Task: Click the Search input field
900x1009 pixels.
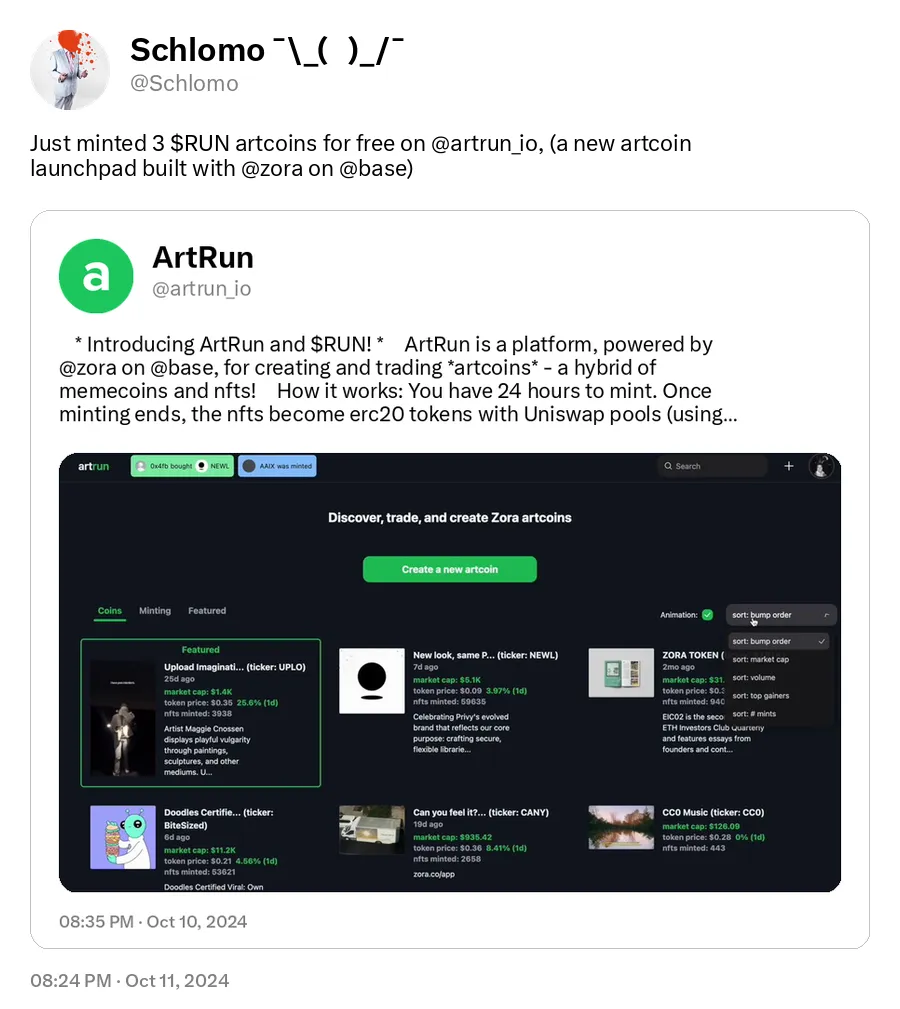Action: point(713,466)
